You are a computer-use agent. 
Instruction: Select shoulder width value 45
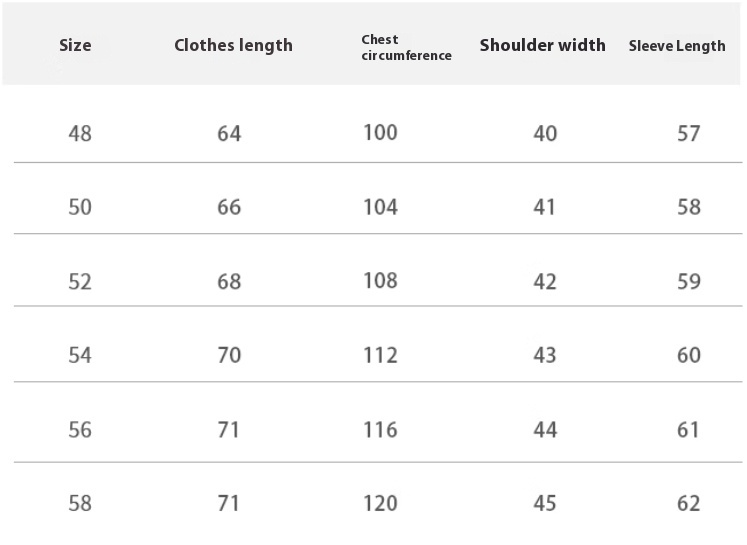[x=545, y=504]
